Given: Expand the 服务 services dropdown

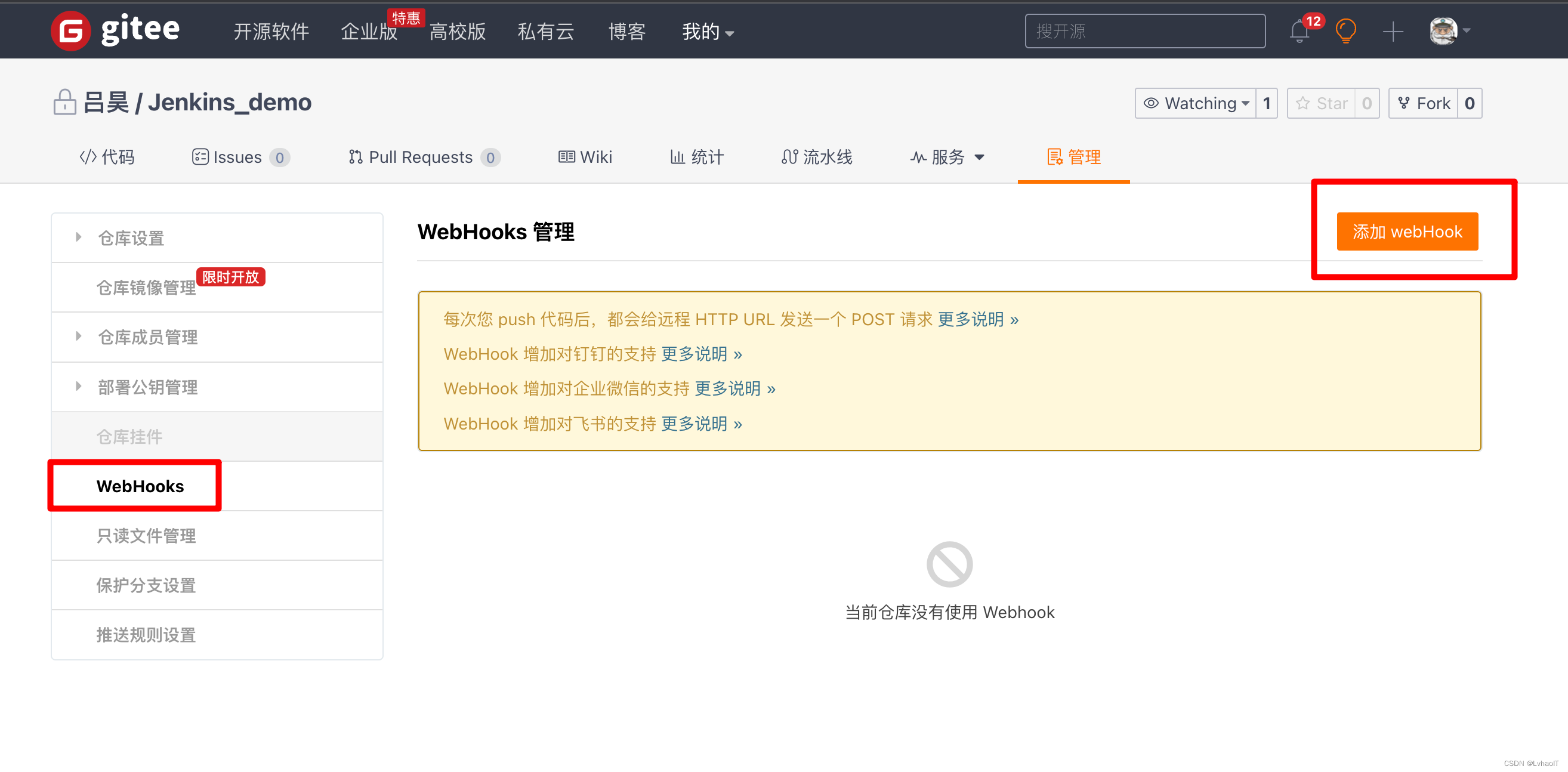Looking at the screenshot, I should [x=947, y=157].
